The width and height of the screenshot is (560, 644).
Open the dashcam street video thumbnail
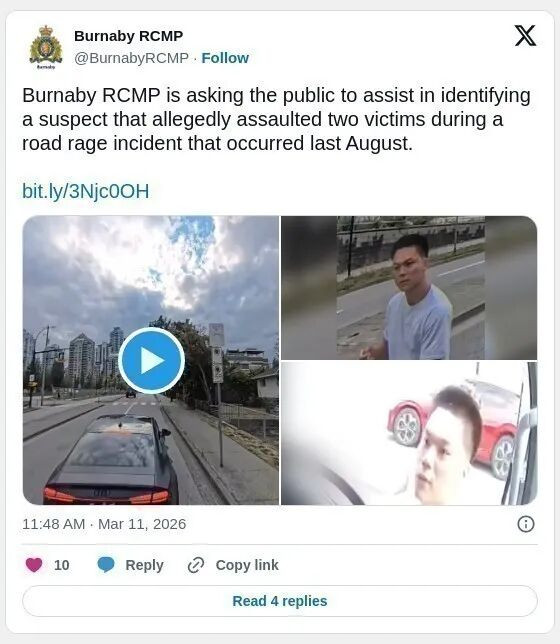151,360
